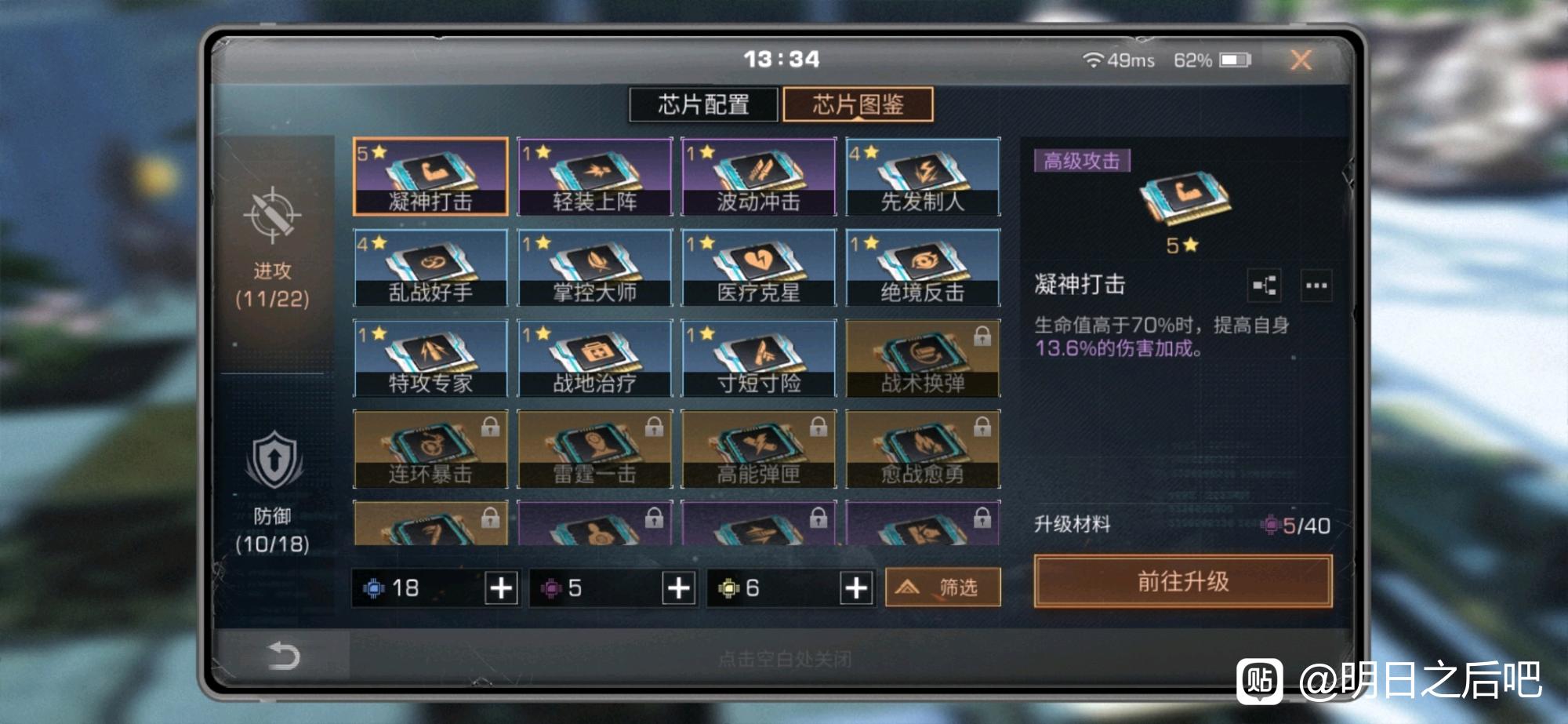Tap the back arrow icon
The width and height of the screenshot is (1568, 724).
click(283, 656)
